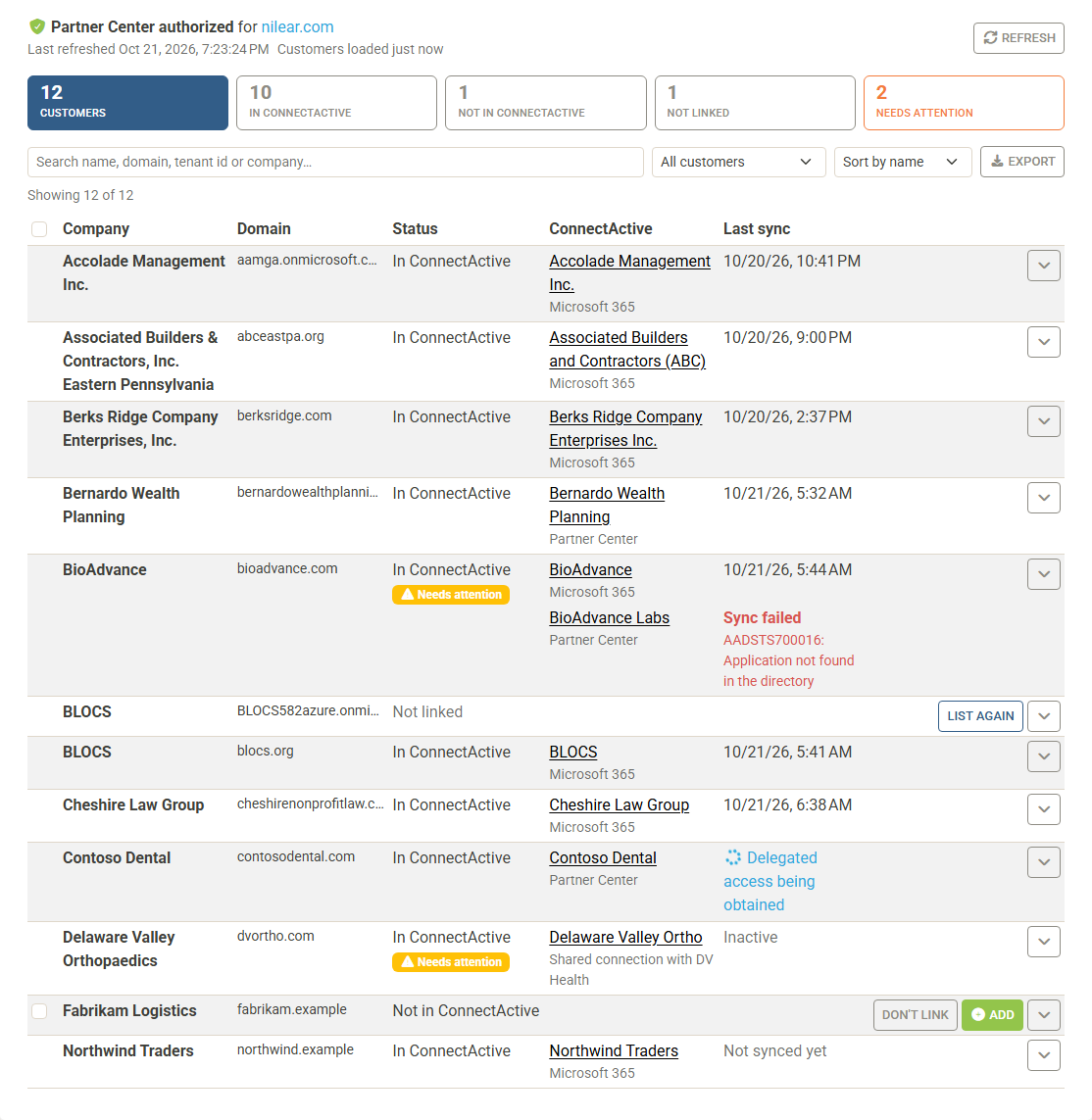Viewport: 1092px width, 1120px height.
Task: Click the bioadvance.com domain cell
Action: tap(287, 568)
